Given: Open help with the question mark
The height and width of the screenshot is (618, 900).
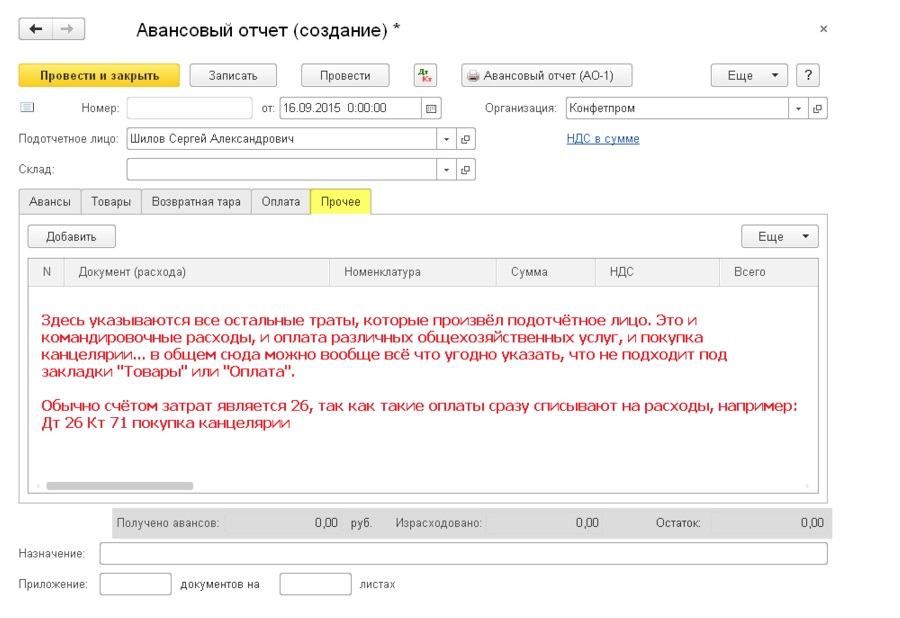Looking at the screenshot, I should [x=808, y=75].
